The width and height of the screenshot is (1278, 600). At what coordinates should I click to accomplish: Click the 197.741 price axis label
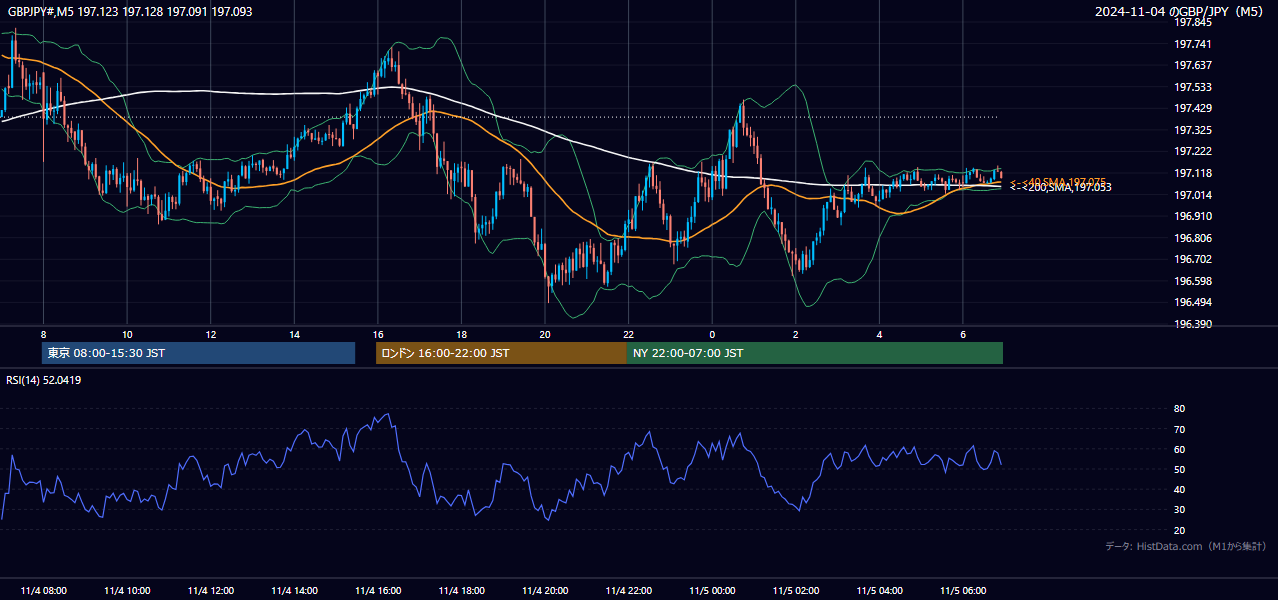1191,44
